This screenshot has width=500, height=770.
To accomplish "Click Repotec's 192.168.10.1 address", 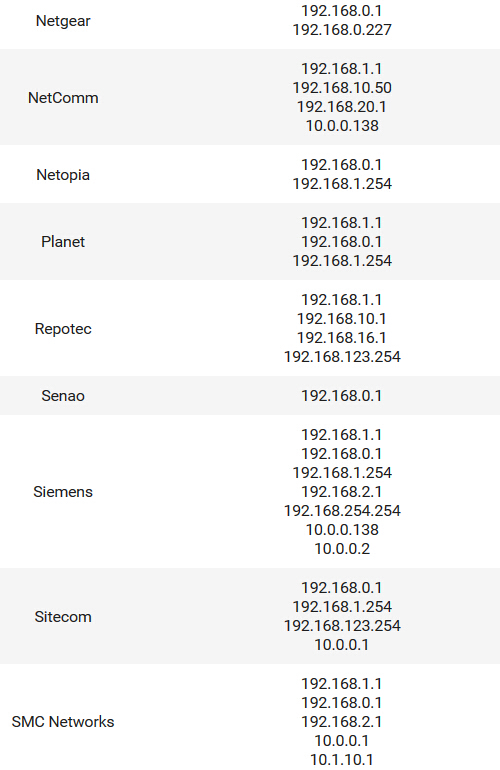I will (342, 319).
